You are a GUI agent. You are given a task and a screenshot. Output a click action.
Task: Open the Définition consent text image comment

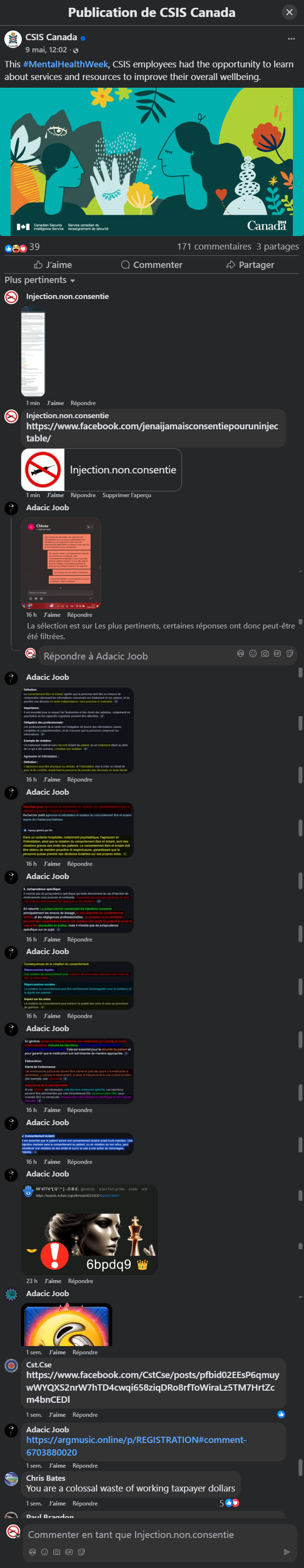pyautogui.click(x=77, y=730)
